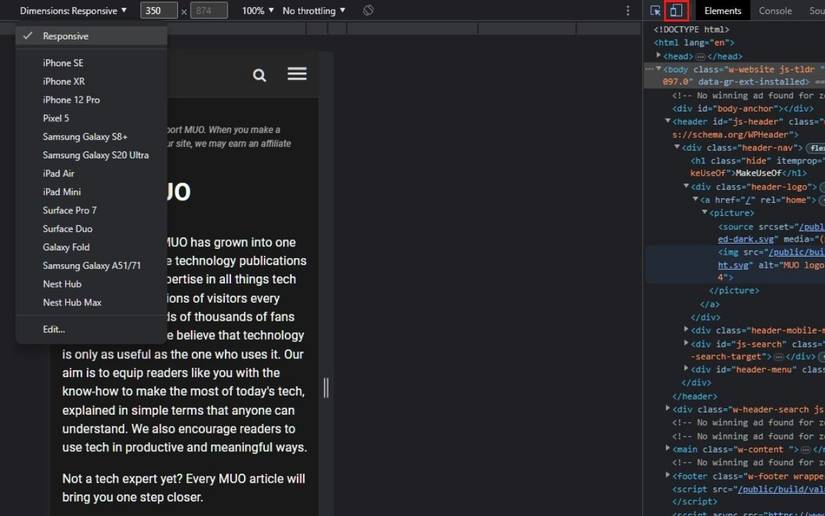
Task: Click the viewport height input field
Action: [x=208, y=11]
